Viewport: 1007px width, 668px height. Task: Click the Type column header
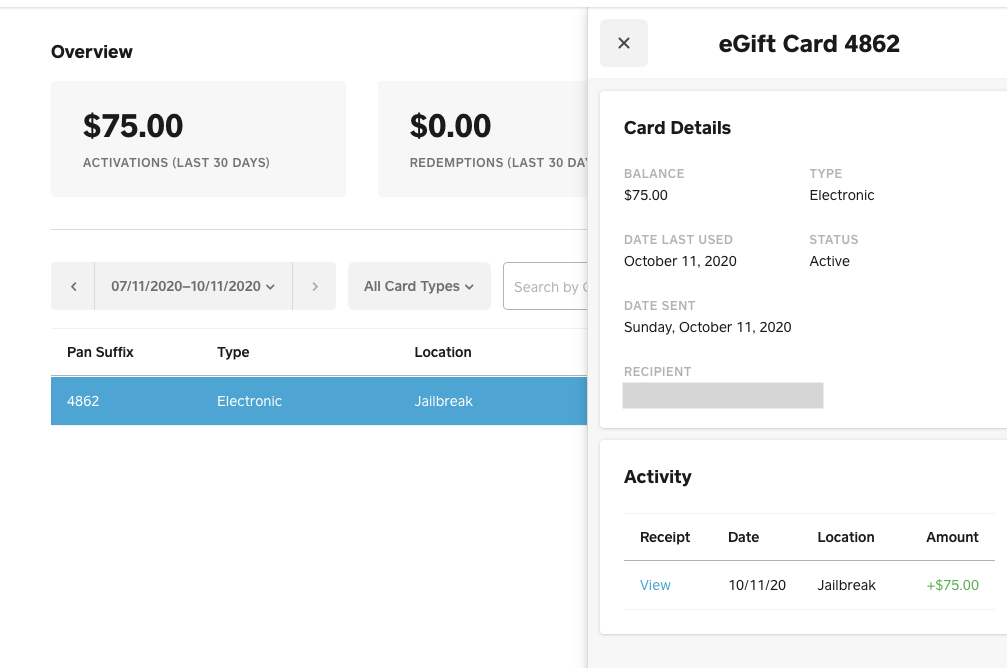tap(233, 352)
